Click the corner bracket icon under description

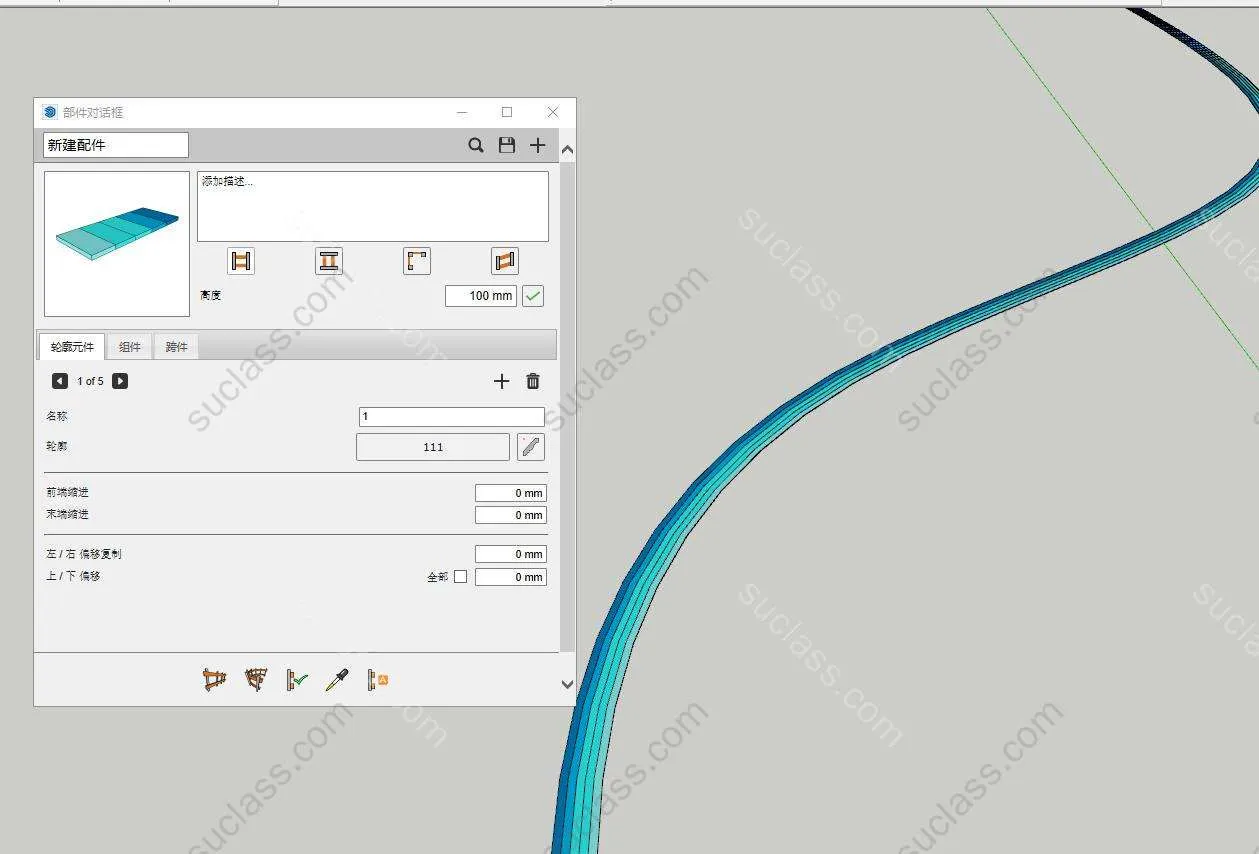pos(417,262)
